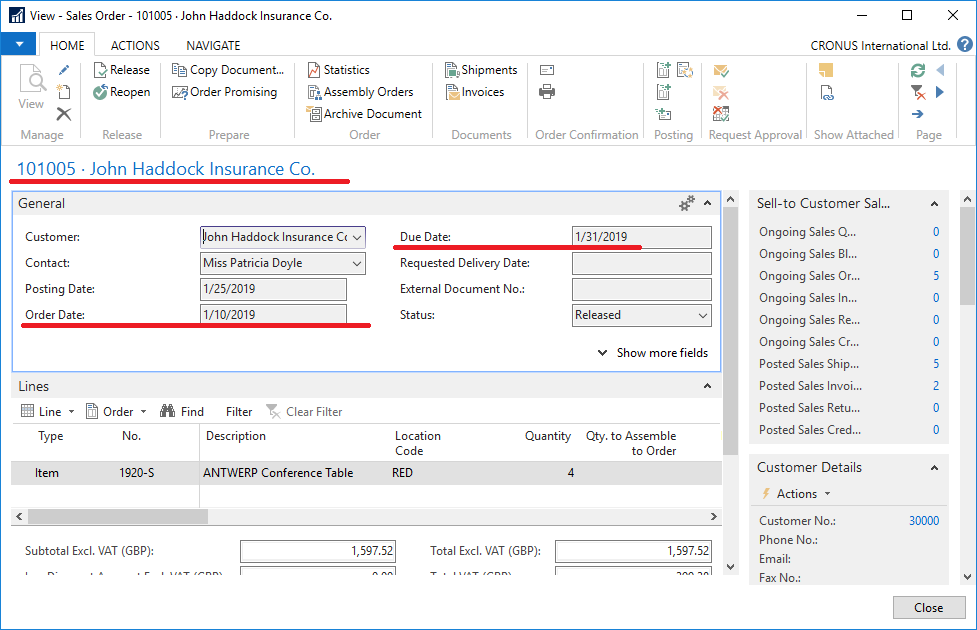This screenshot has height=630, width=977.
Task: Click the Posting Date field
Action: tap(273, 289)
